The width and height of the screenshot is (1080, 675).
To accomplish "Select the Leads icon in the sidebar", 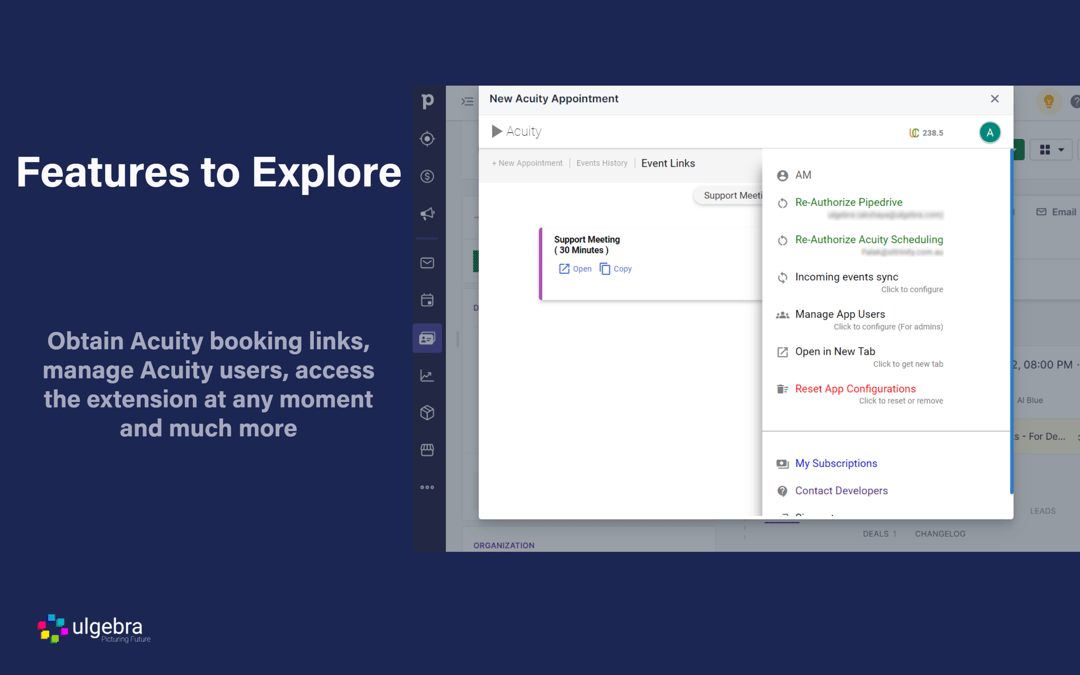I will tap(427, 138).
